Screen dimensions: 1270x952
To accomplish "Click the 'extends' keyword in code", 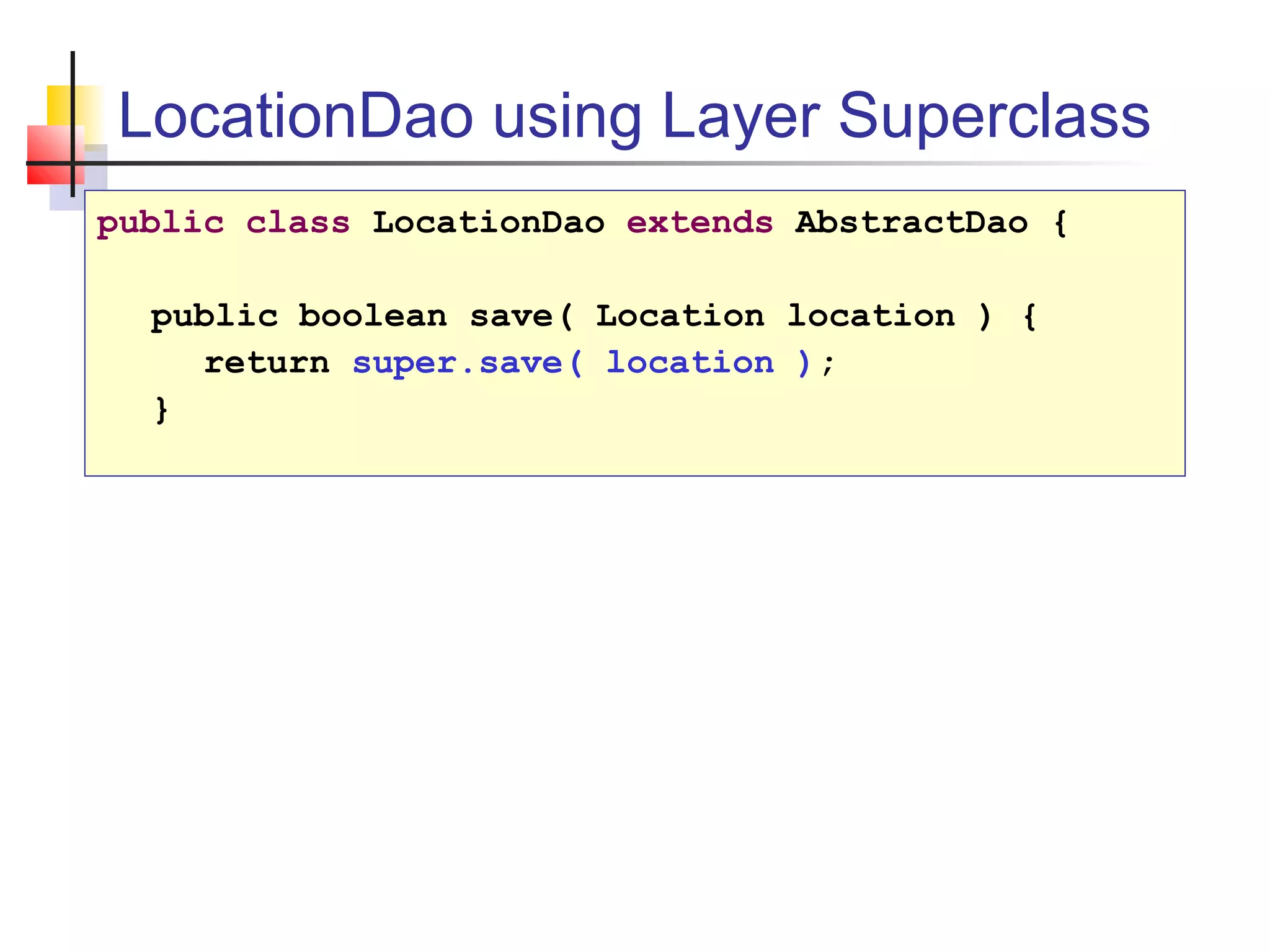I will pos(699,223).
